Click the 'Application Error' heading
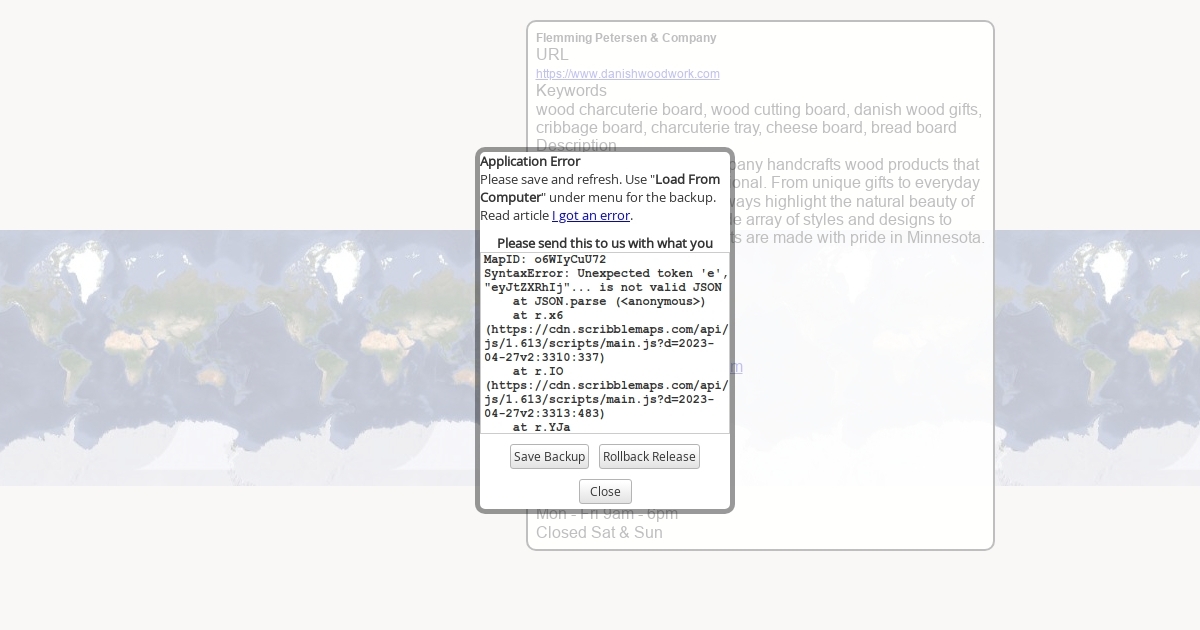The image size is (1200, 630). (x=530, y=161)
